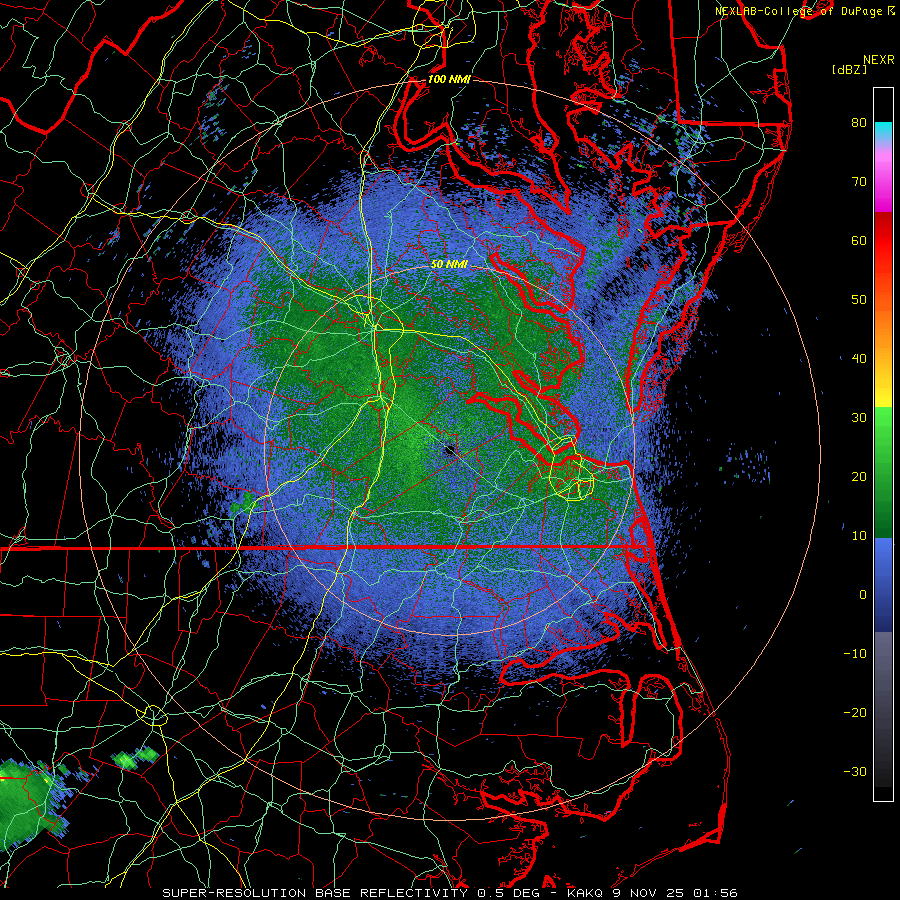Click the -10 dBZ scale value
The width and height of the screenshot is (900, 900).
pyautogui.click(x=855, y=654)
